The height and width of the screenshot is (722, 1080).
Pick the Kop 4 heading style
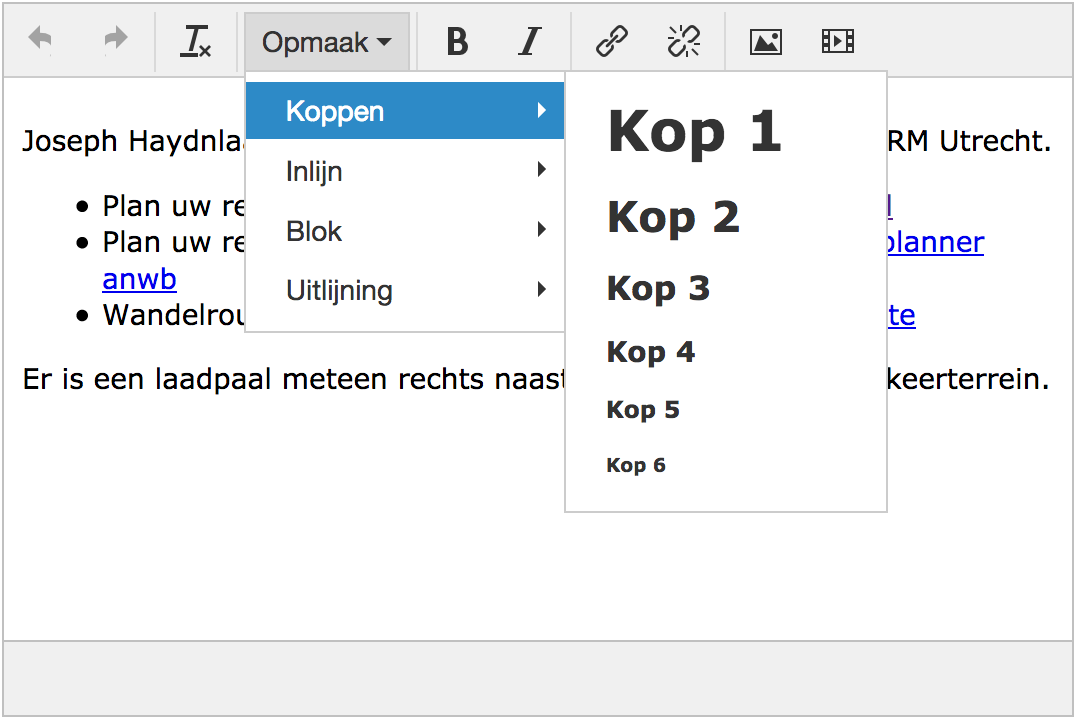[650, 352]
